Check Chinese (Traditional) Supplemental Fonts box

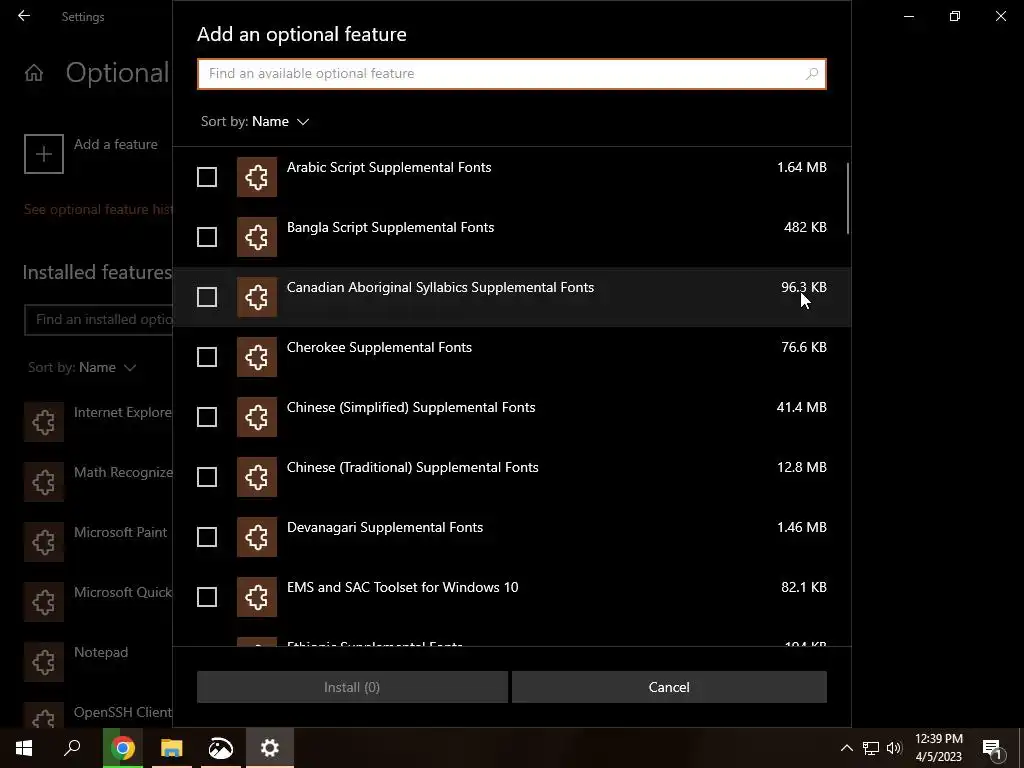click(x=207, y=477)
